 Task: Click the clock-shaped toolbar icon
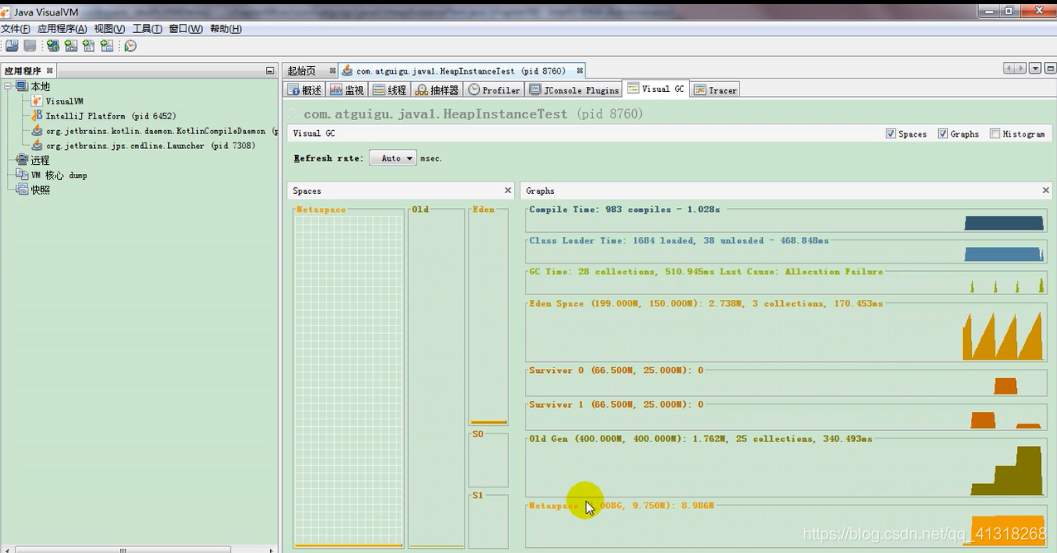[131, 46]
